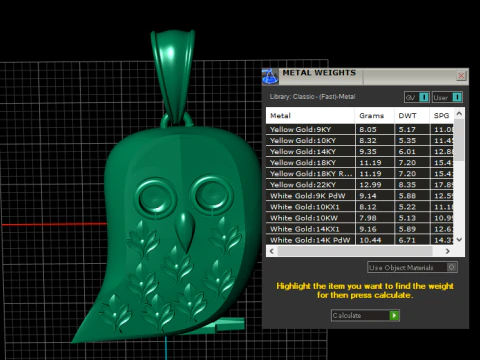The height and width of the screenshot is (360, 480).
Task: Click the owl pendant's beak
Action: click(x=184, y=233)
